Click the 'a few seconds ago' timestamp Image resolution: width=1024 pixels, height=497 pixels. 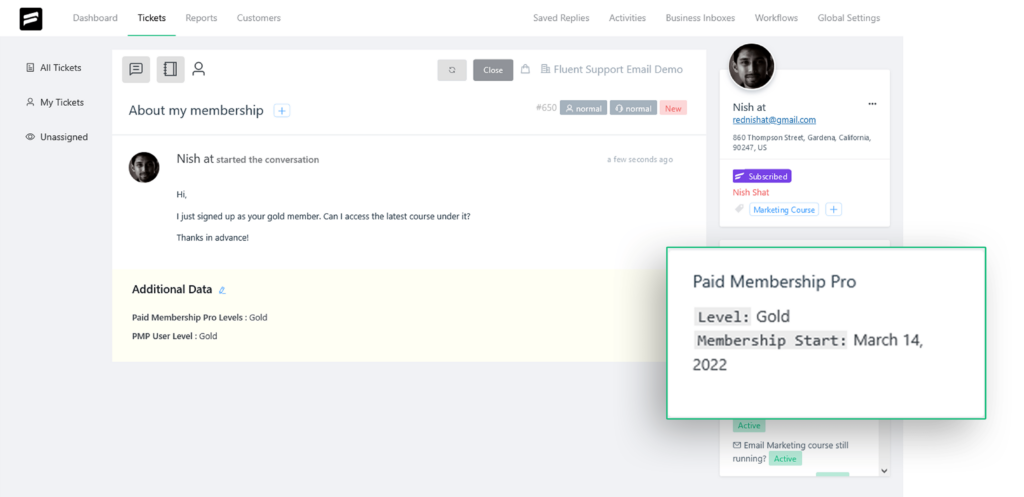[639, 159]
